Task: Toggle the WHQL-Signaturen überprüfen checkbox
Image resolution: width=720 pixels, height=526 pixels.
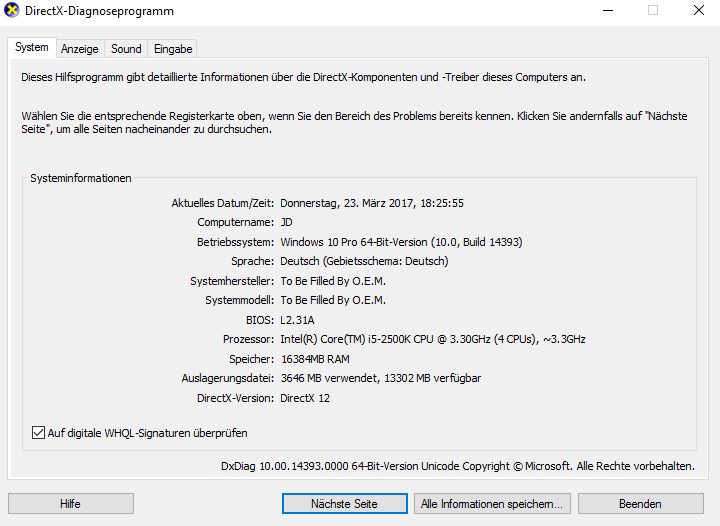Action: tap(38, 432)
